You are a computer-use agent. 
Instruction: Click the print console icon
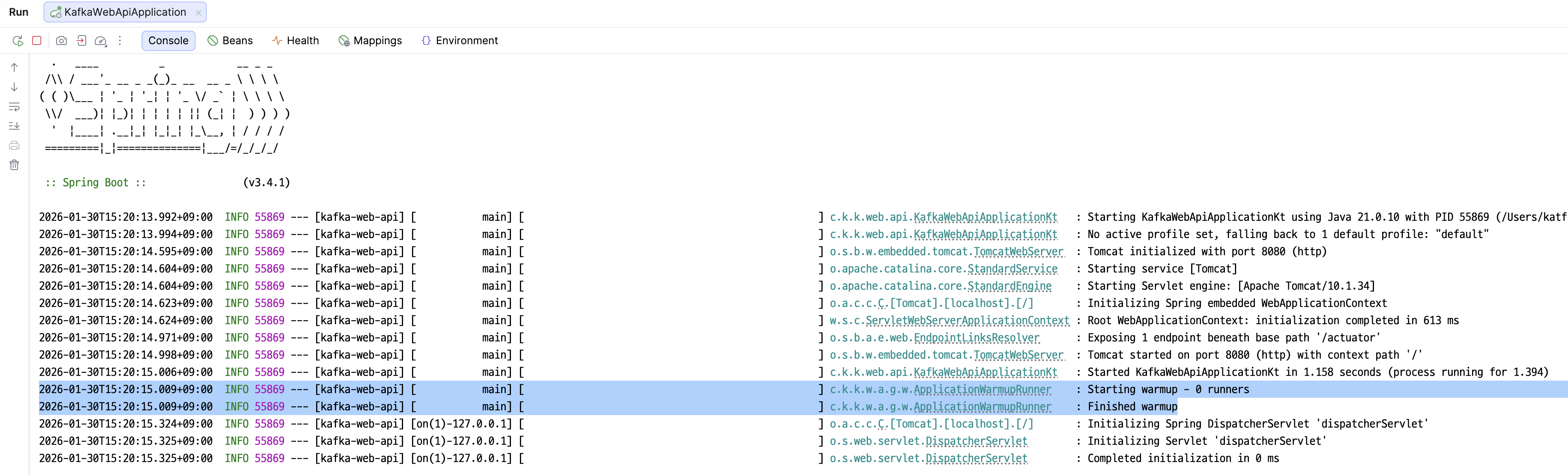[15, 146]
